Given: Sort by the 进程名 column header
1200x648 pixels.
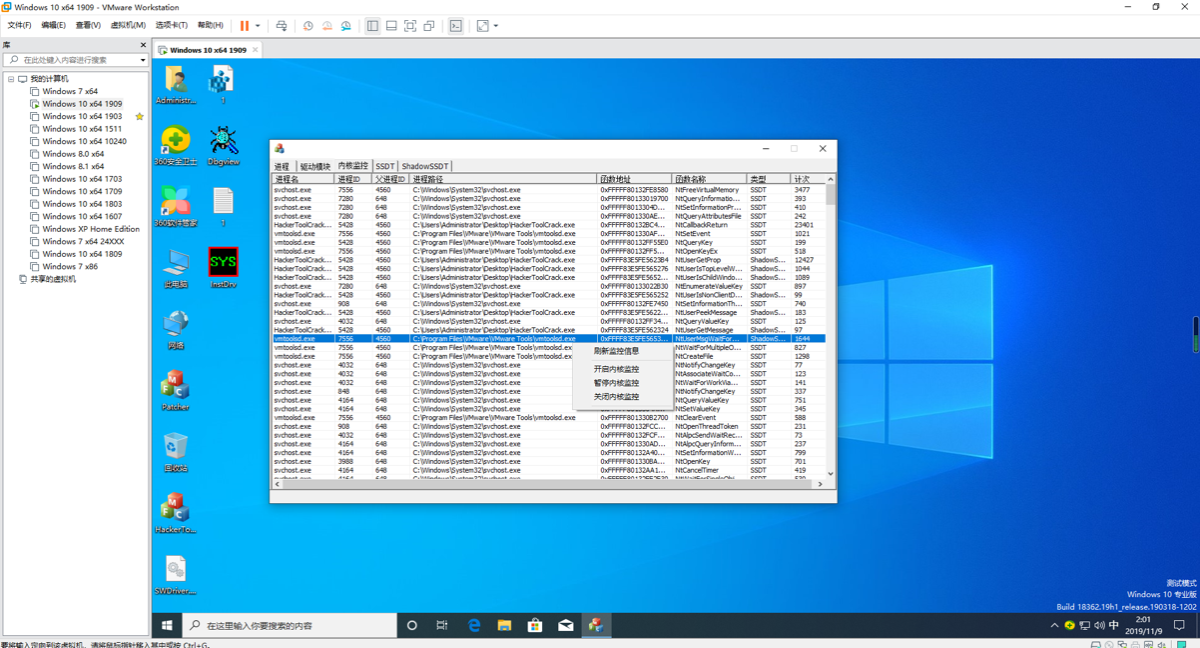Looking at the screenshot, I should click(303, 179).
